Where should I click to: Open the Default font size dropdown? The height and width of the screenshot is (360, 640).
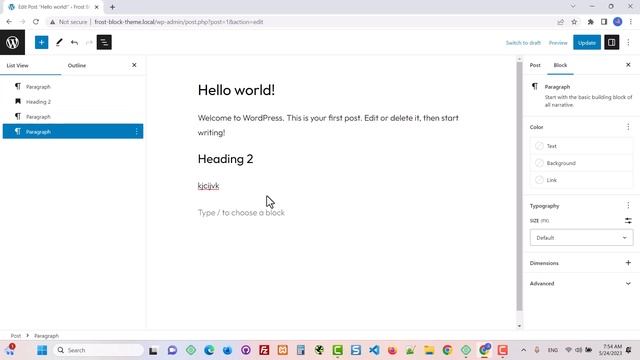click(581, 238)
